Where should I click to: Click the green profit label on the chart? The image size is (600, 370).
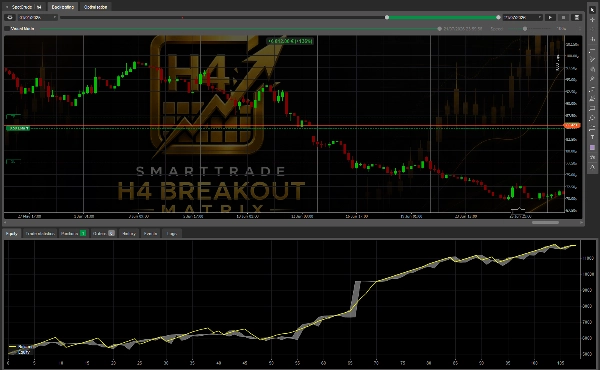coord(290,41)
